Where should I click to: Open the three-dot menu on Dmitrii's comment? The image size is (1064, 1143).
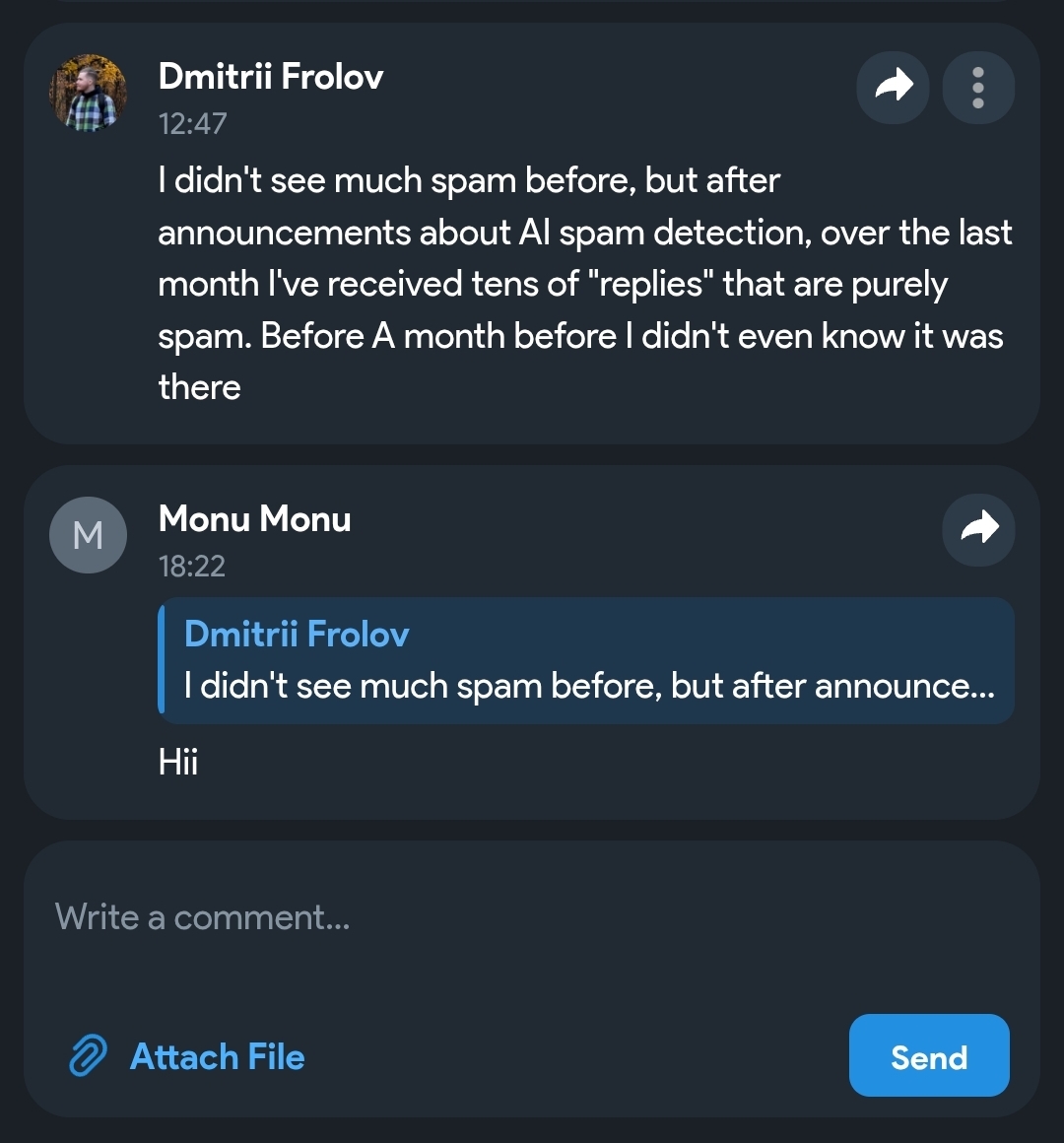tap(977, 88)
